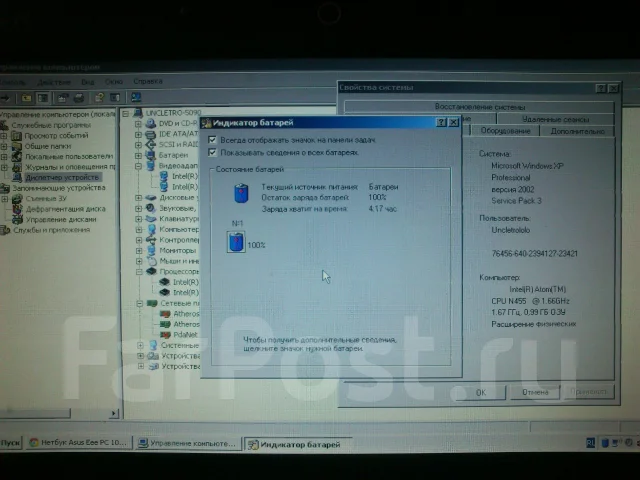
Task: Collapse the Видеоадаптеры device category
Action: 138,166
